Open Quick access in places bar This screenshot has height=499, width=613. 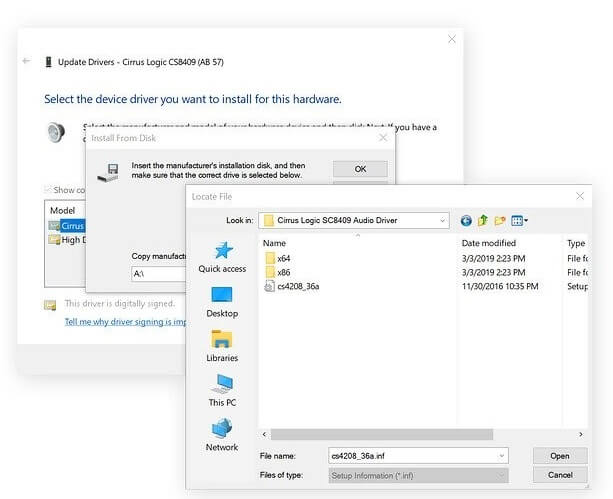click(x=222, y=257)
